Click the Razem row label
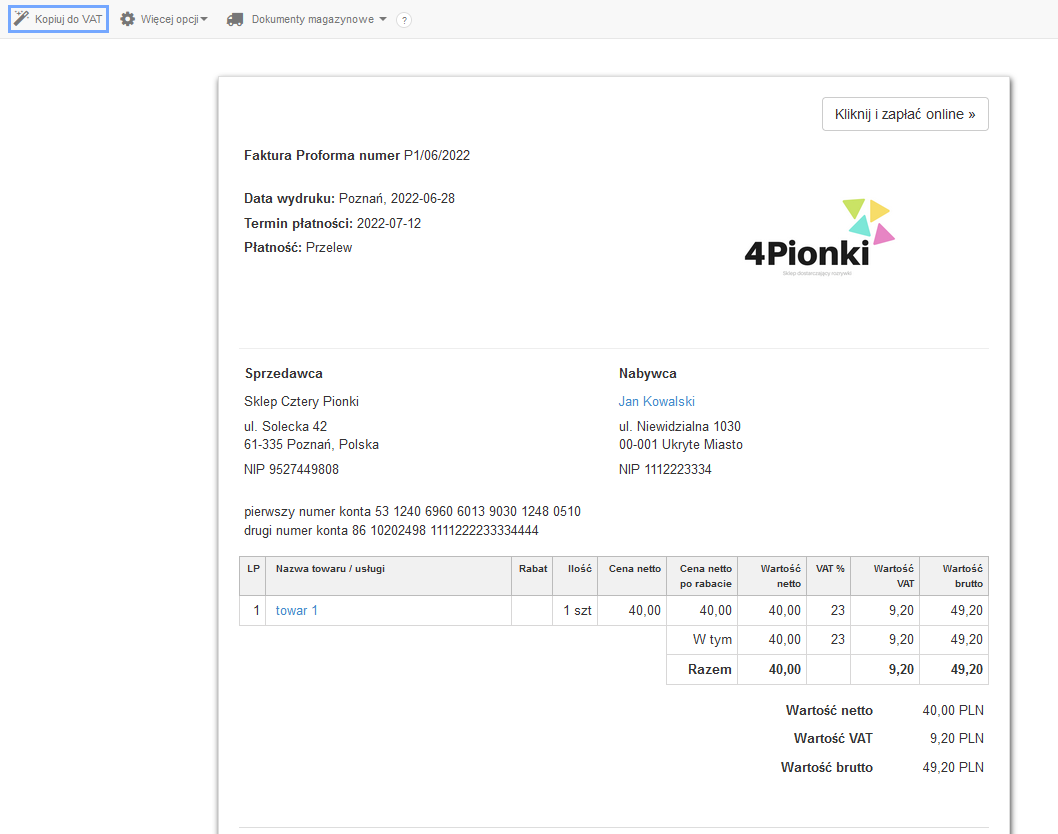The width and height of the screenshot is (1058, 834). click(x=710, y=669)
